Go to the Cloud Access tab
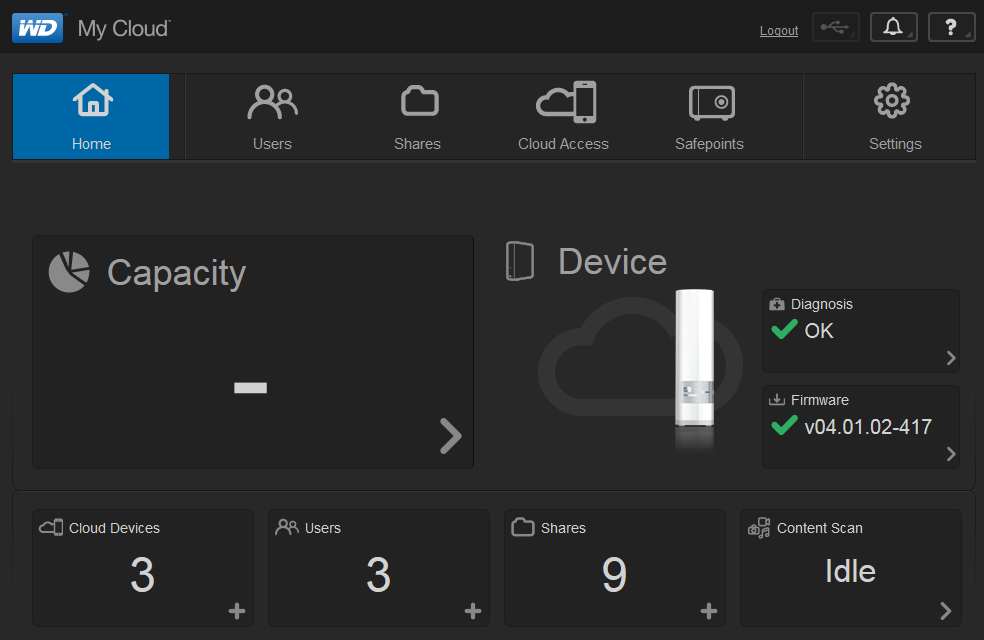This screenshot has height=640, width=984. [564, 117]
